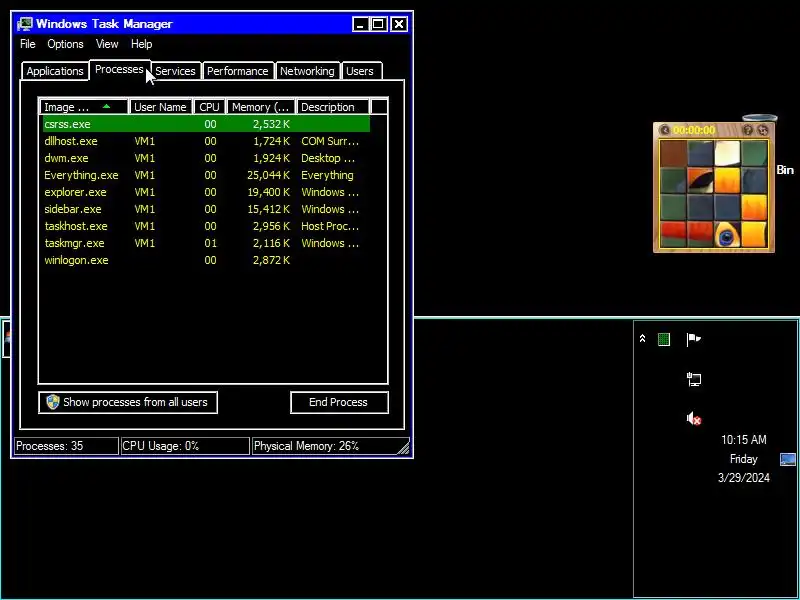
Task: Switch to the Performance tab
Action: (237, 71)
